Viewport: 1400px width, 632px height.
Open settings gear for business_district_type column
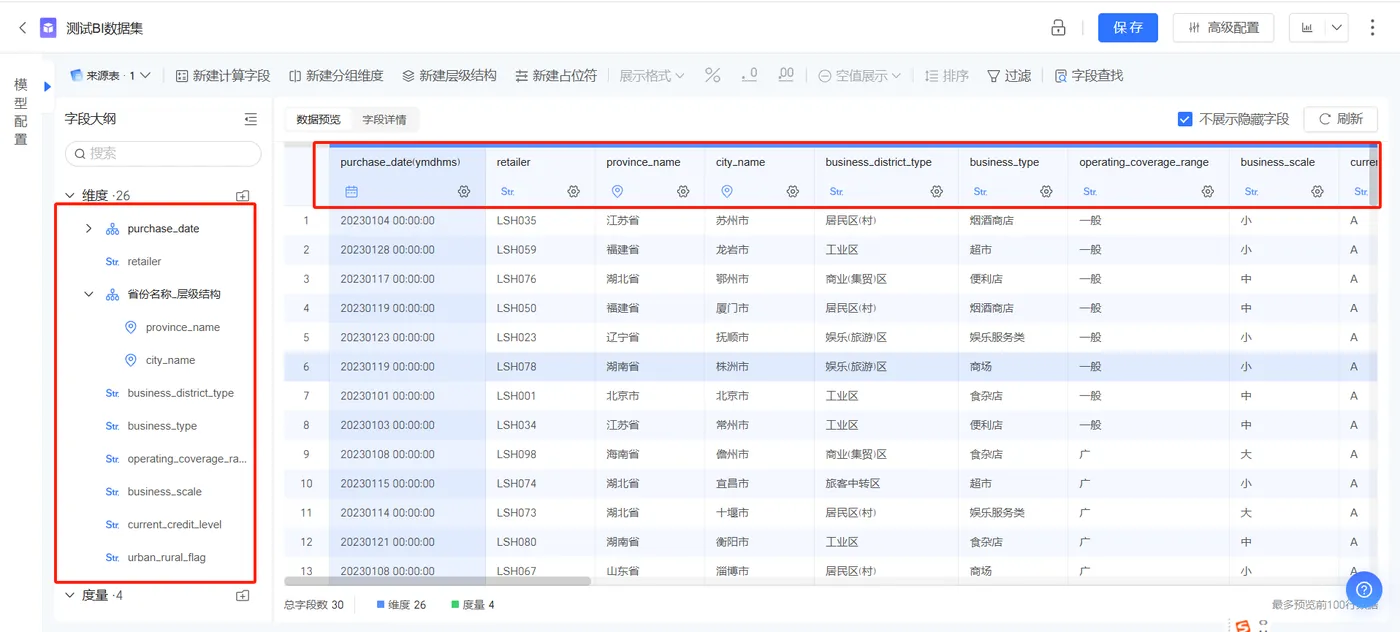click(936, 191)
